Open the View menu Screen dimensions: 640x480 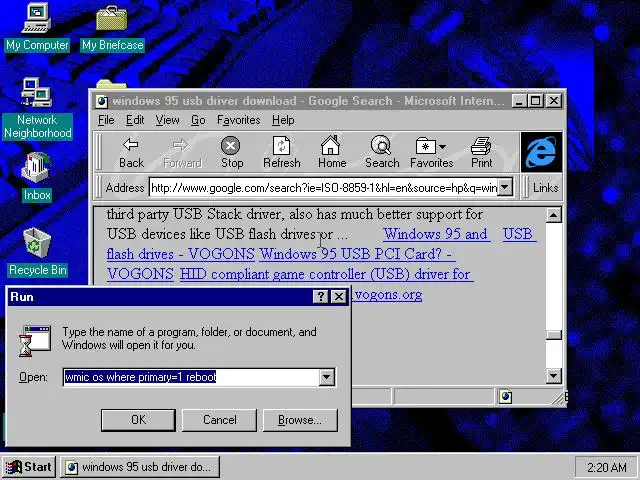(x=167, y=120)
